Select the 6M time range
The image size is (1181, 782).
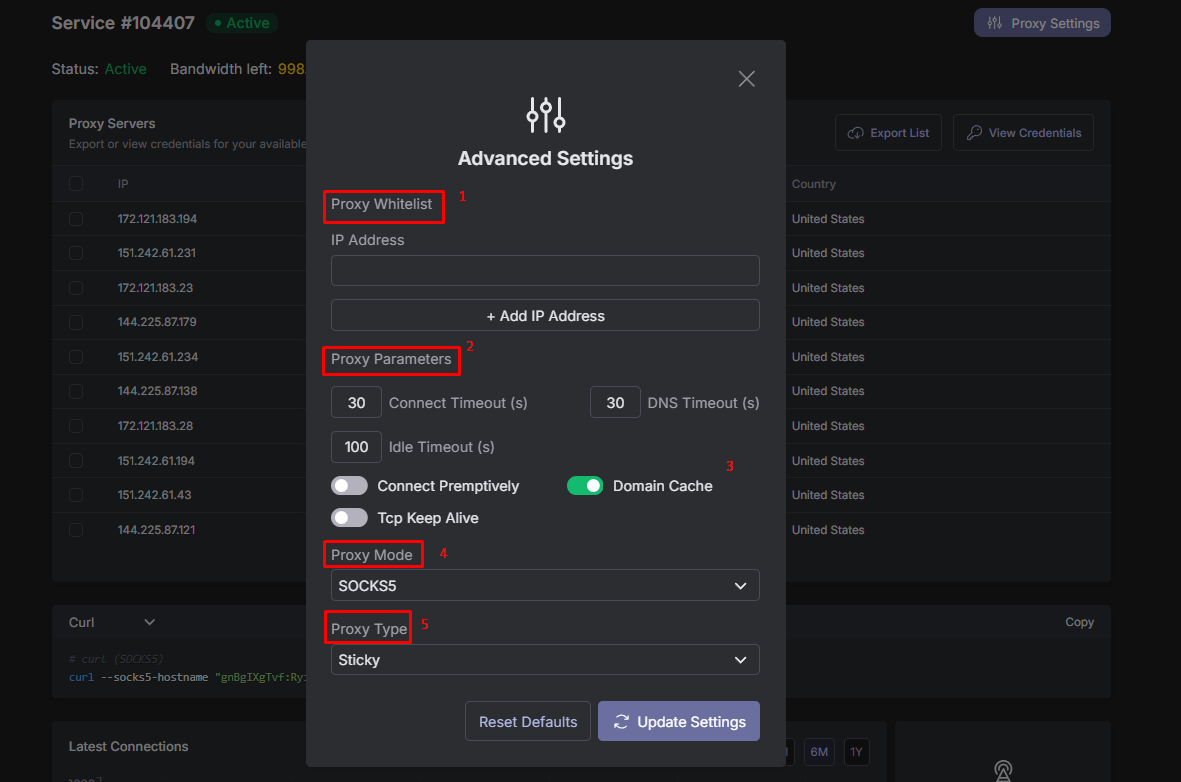click(x=819, y=752)
